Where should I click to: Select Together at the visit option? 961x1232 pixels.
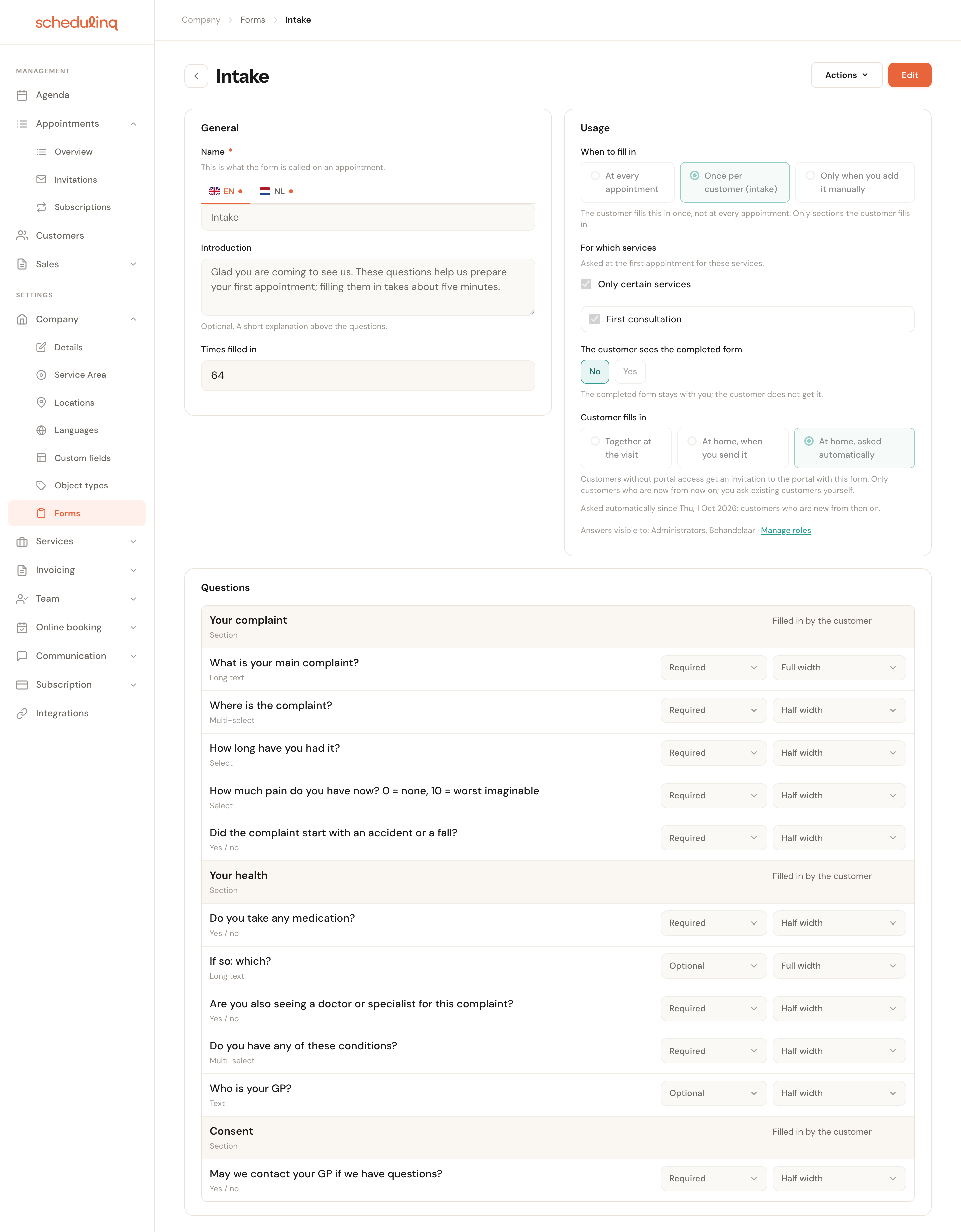[626, 448]
